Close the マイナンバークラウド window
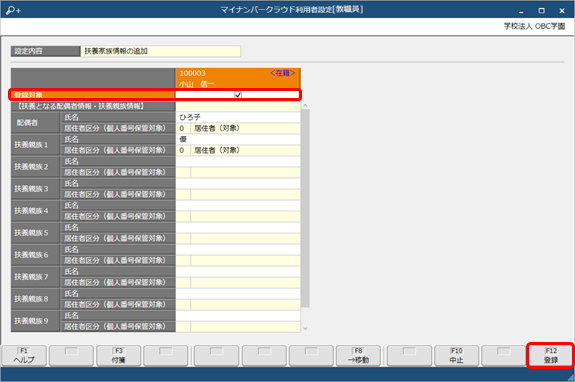575x382 pixels. (562, 11)
